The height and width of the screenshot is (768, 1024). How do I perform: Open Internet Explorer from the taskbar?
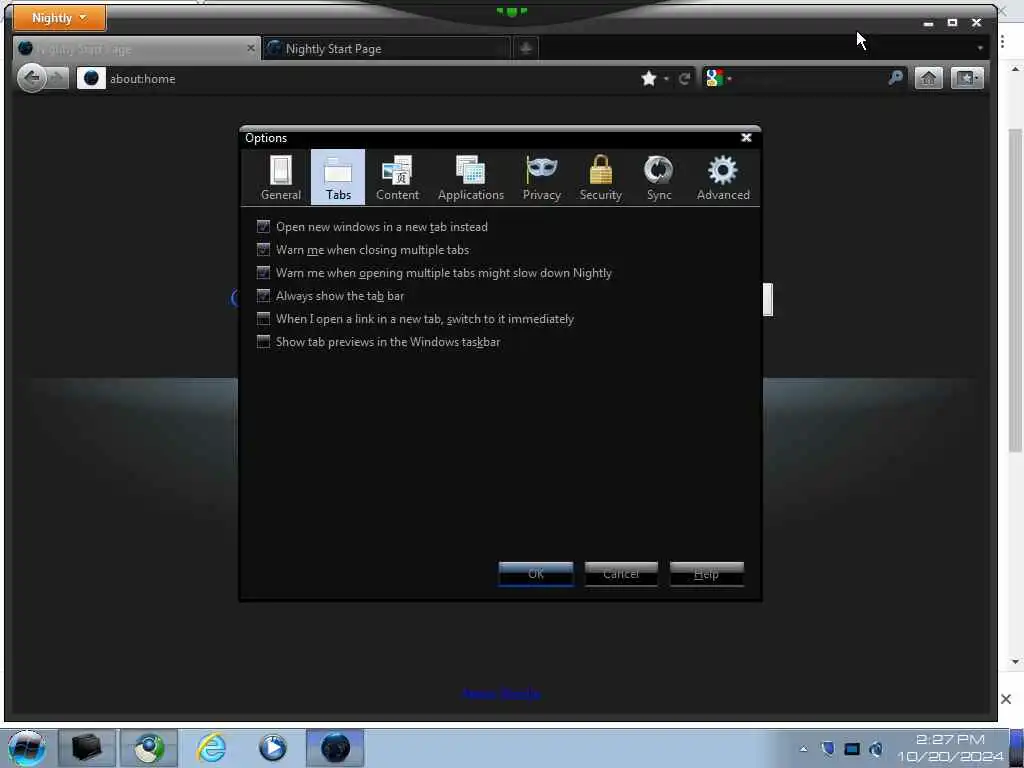pos(212,748)
